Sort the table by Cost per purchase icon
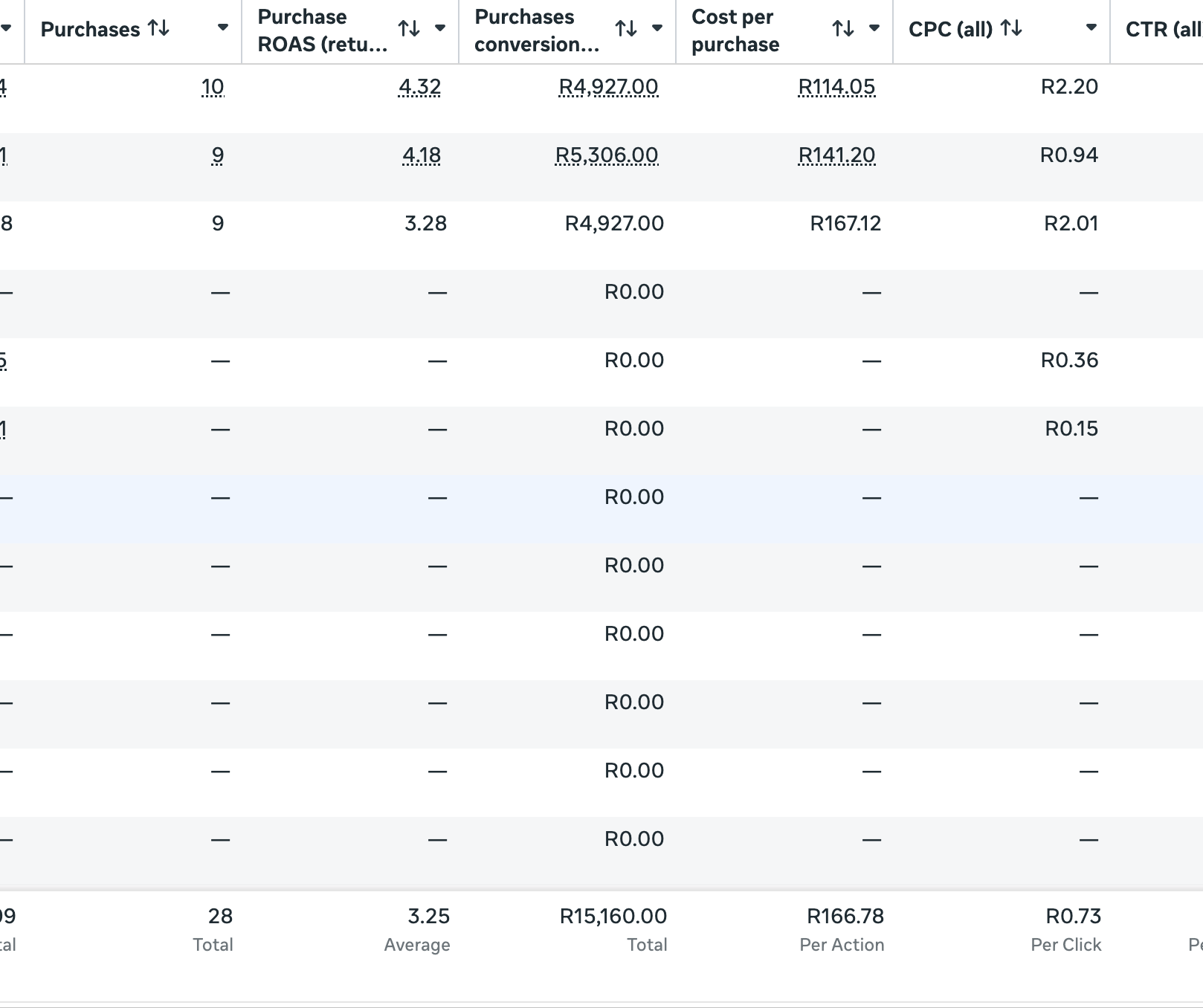 843,29
